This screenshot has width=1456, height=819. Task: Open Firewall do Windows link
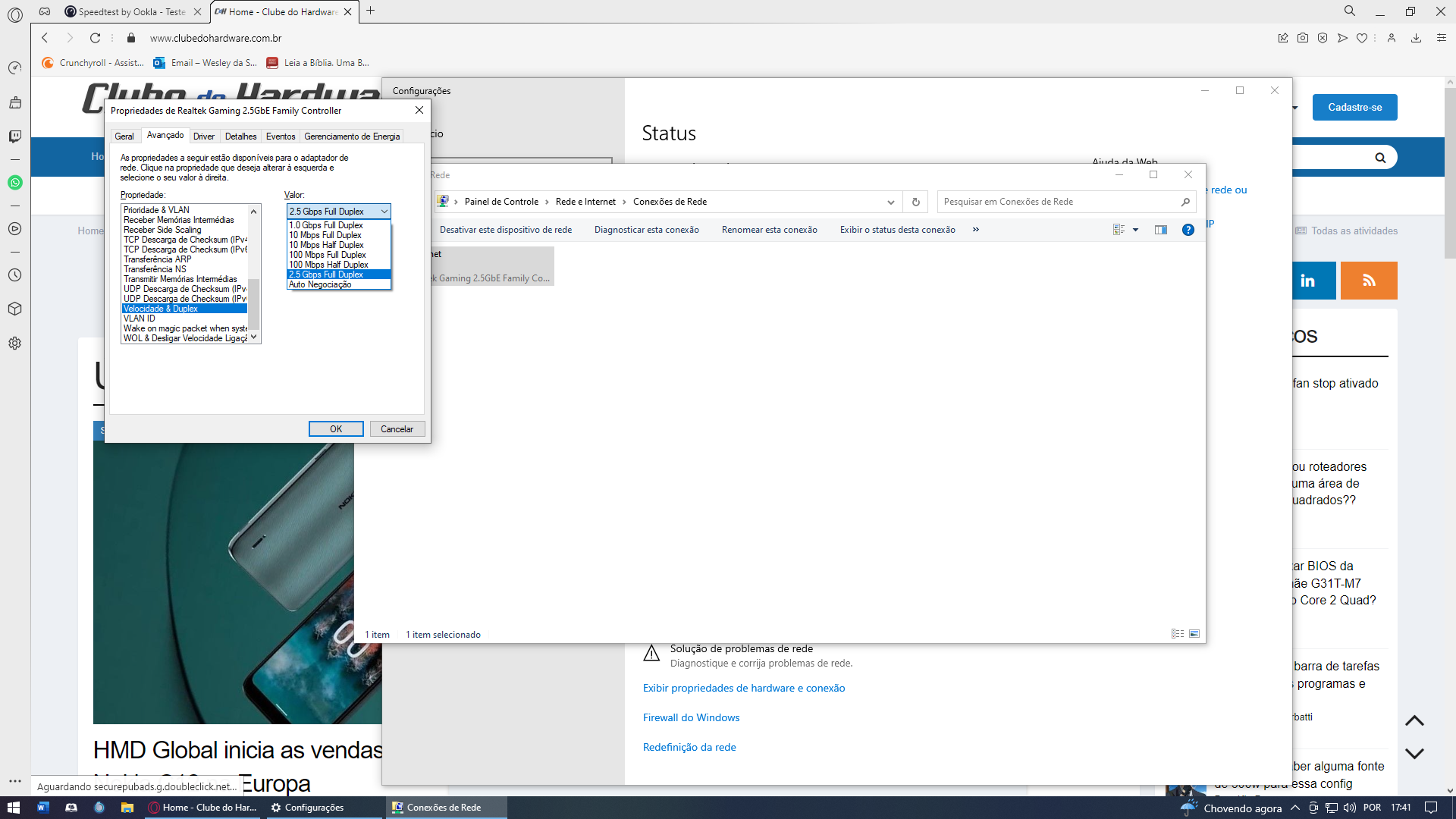pyautogui.click(x=691, y=717)
